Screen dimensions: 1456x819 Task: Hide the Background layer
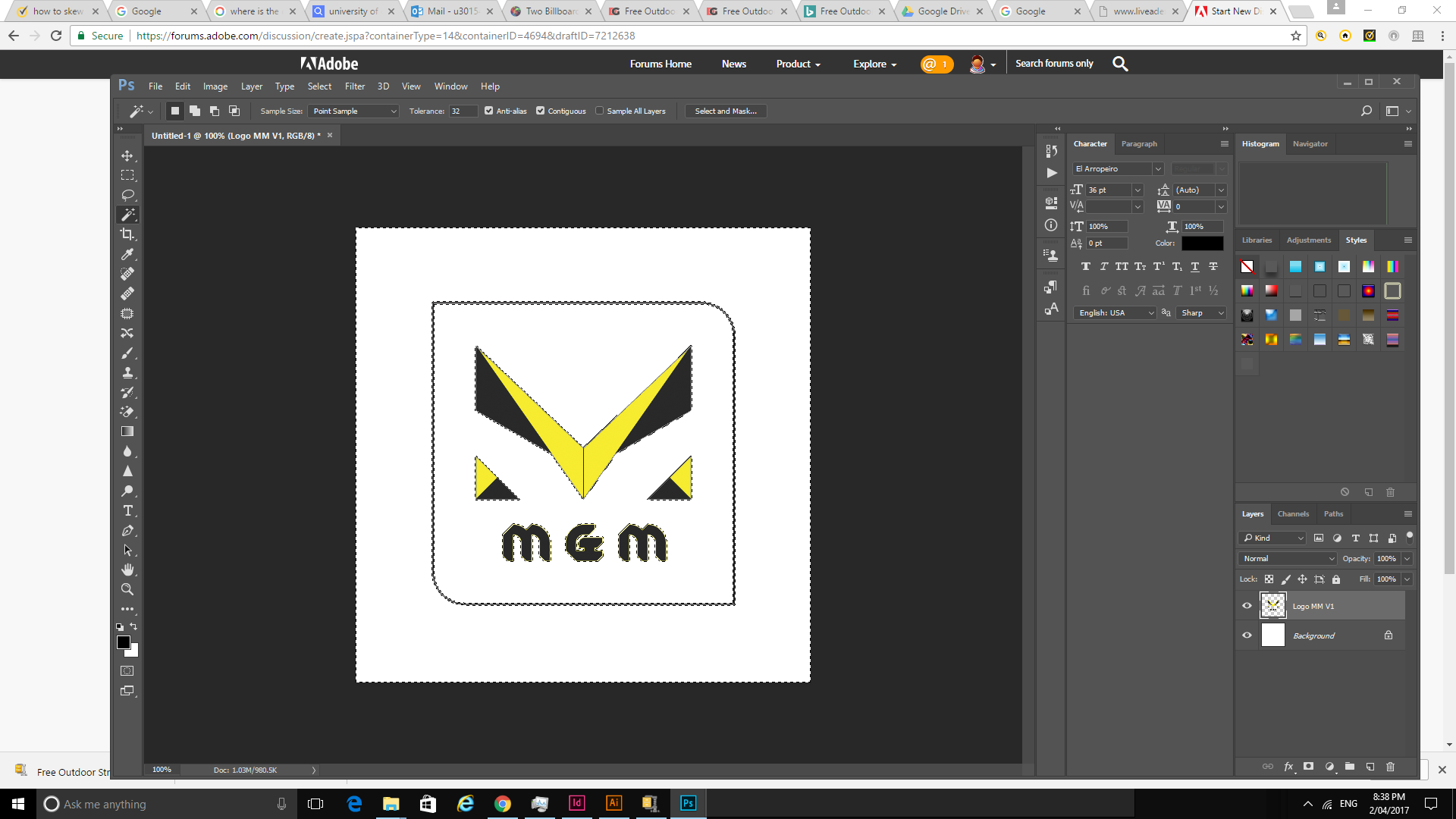tap(1247, 635)
